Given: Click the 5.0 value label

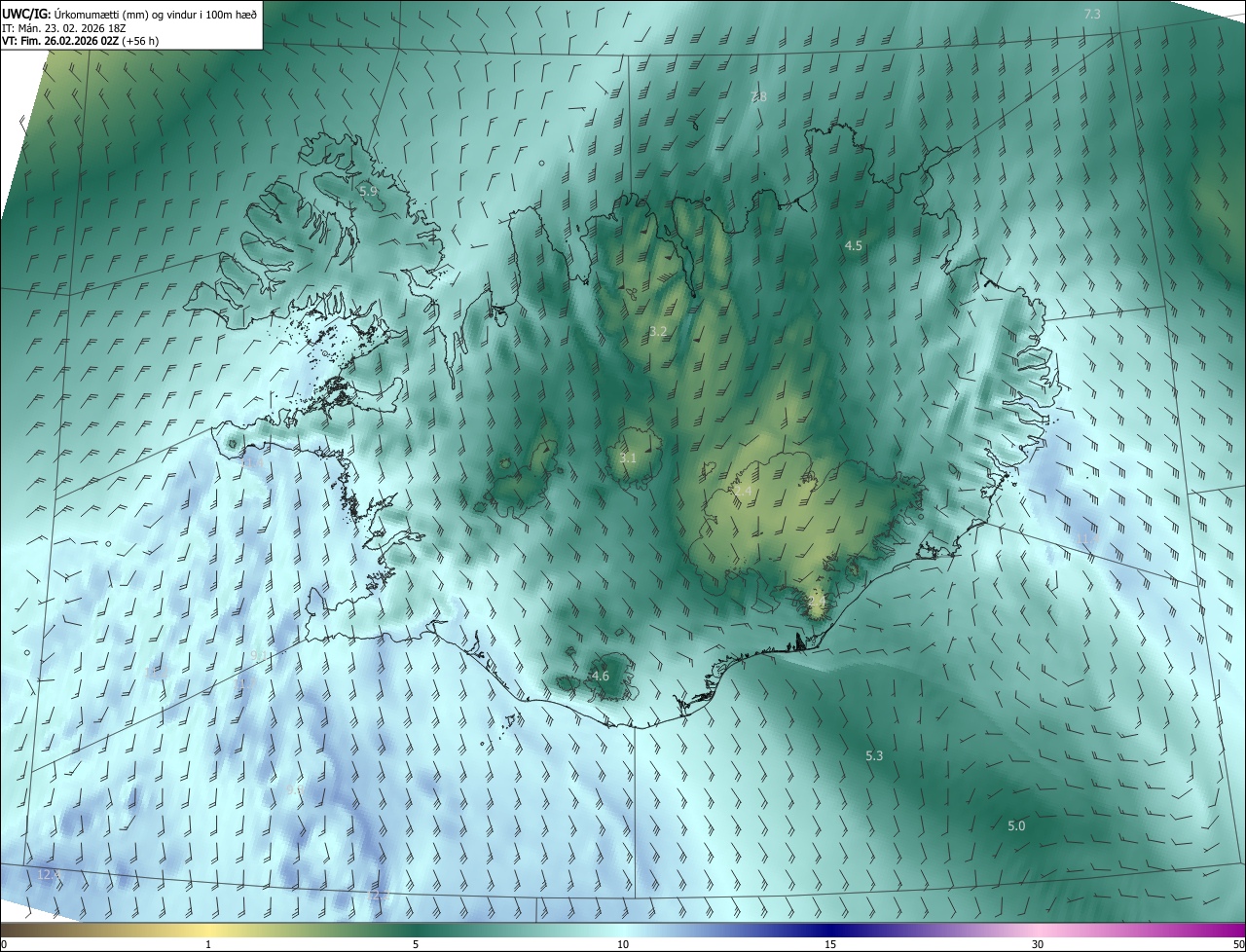Looking at the screenshot, I should point(1016,825).
